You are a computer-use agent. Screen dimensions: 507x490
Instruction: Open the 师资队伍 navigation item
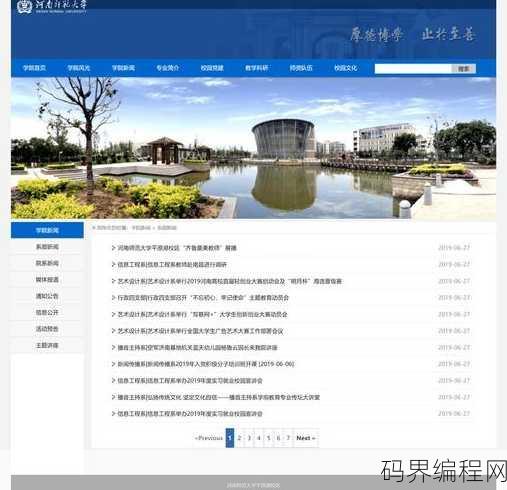tap(301, 68)
